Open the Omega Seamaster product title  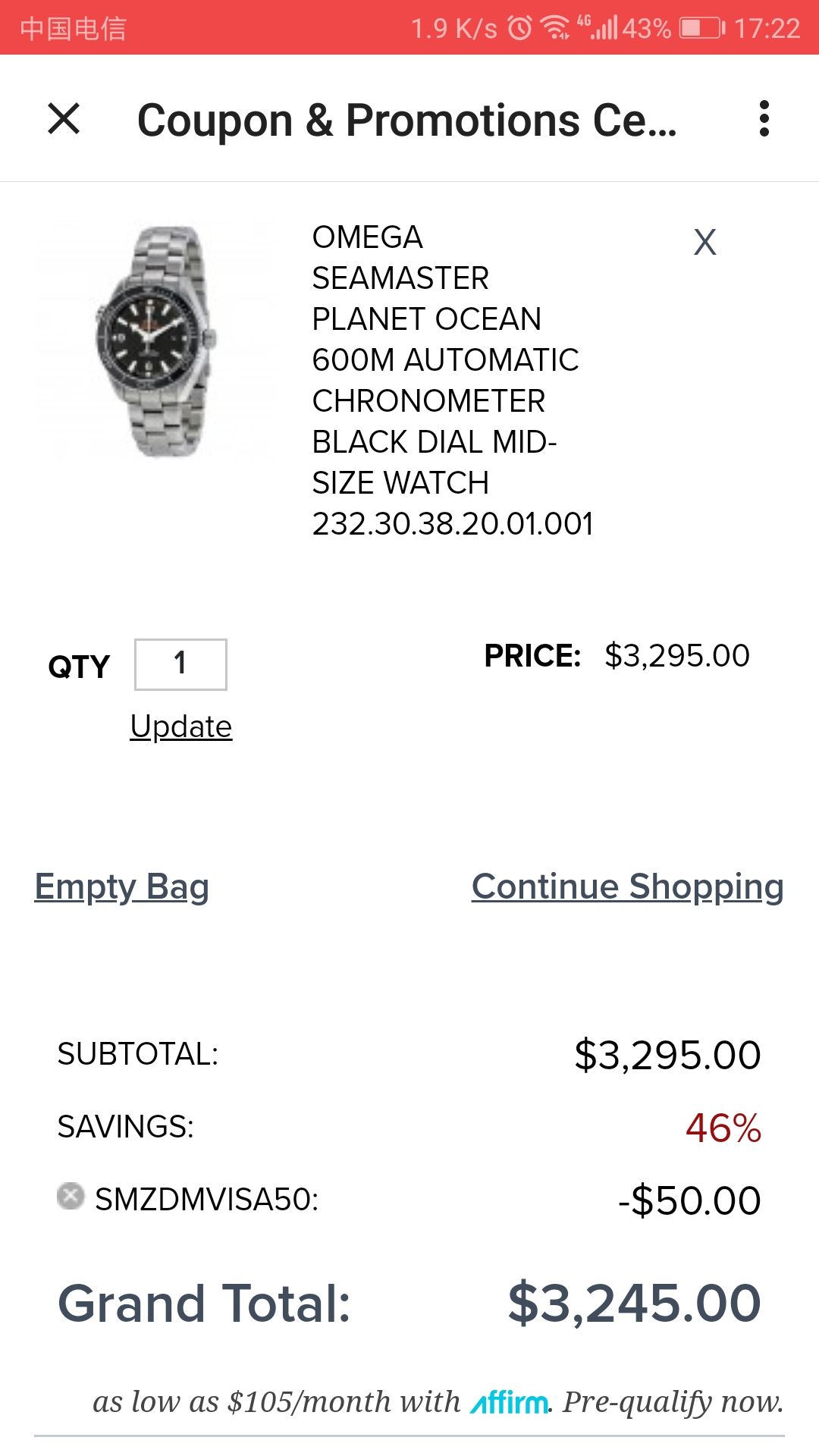(x=447, y=381)
